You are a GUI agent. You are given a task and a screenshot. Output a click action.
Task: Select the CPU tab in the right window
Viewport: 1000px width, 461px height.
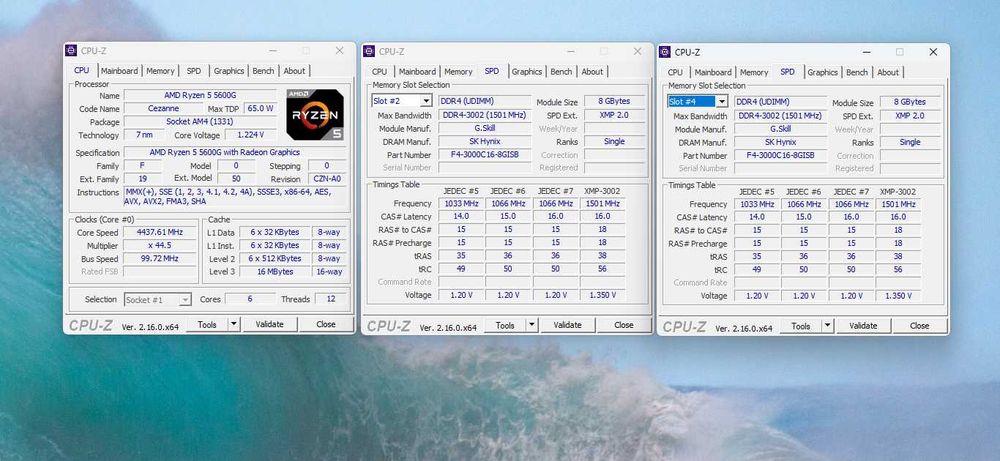coord(675,72)
